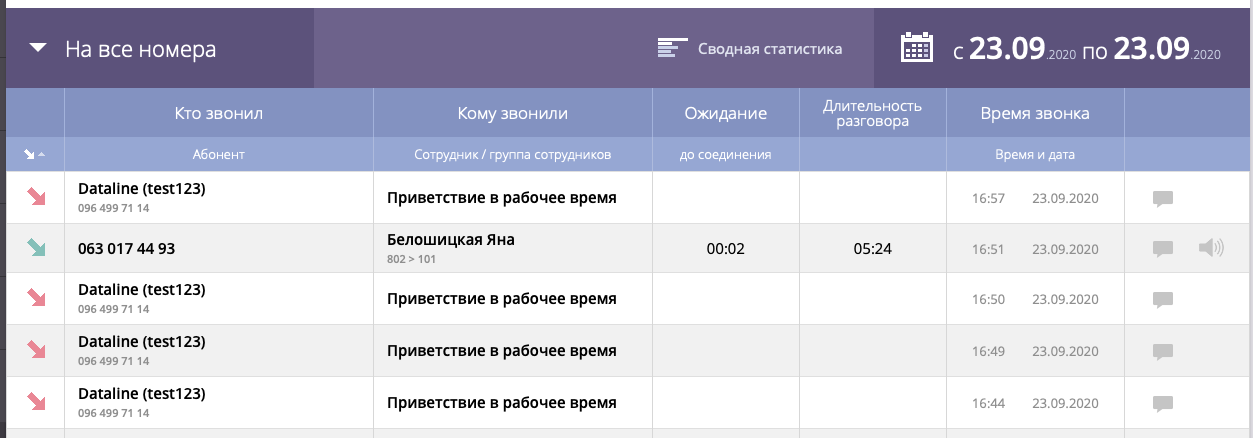Sort by Длительность разговора column header
1253x438 pixels.
coord(872,113)
